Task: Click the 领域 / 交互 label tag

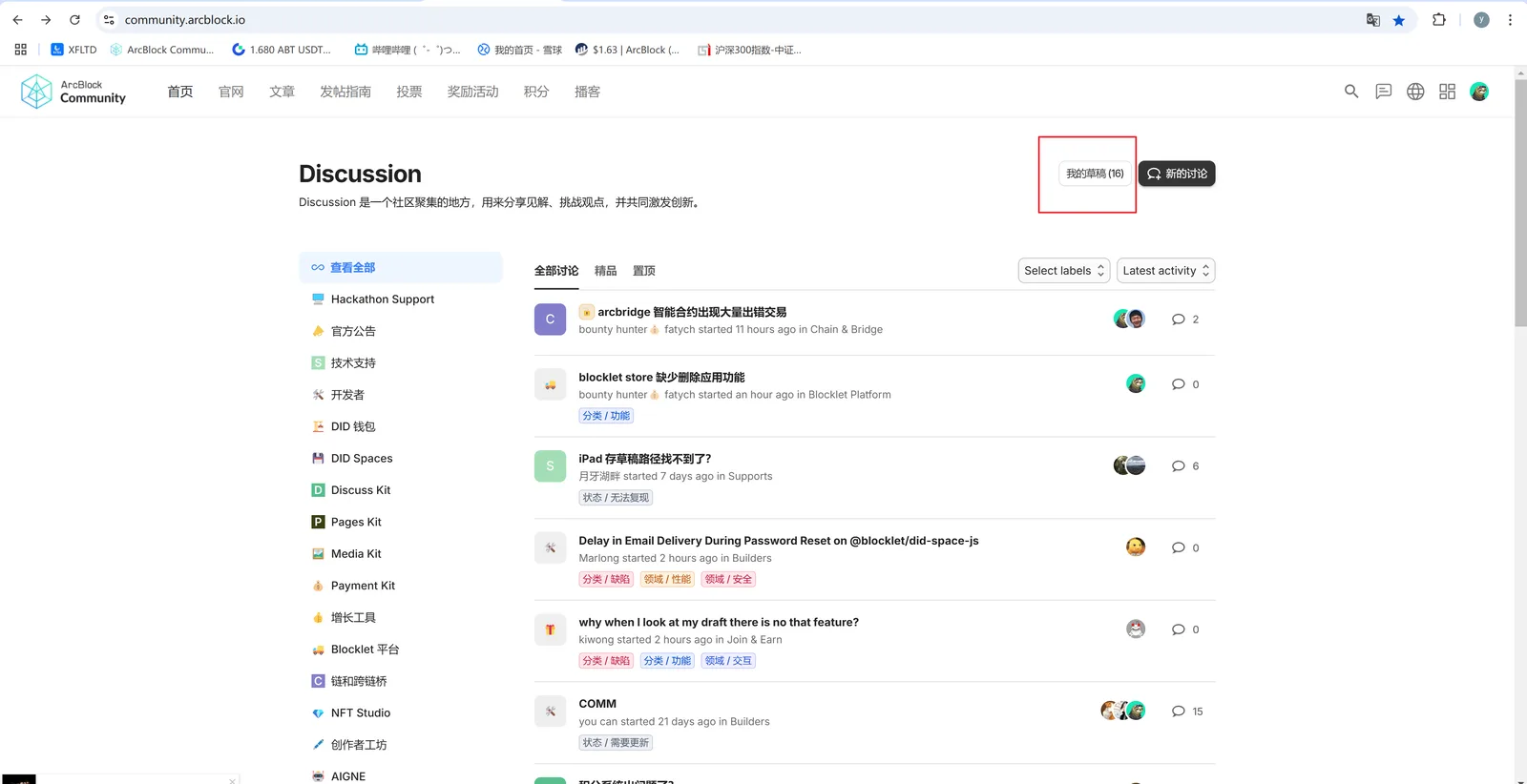Action: coord(728,661)
